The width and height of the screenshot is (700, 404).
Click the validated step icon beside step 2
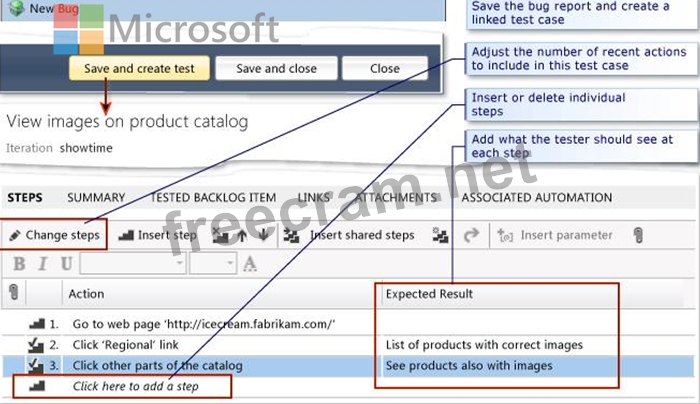pyautogui.click(x=36, y=345)
